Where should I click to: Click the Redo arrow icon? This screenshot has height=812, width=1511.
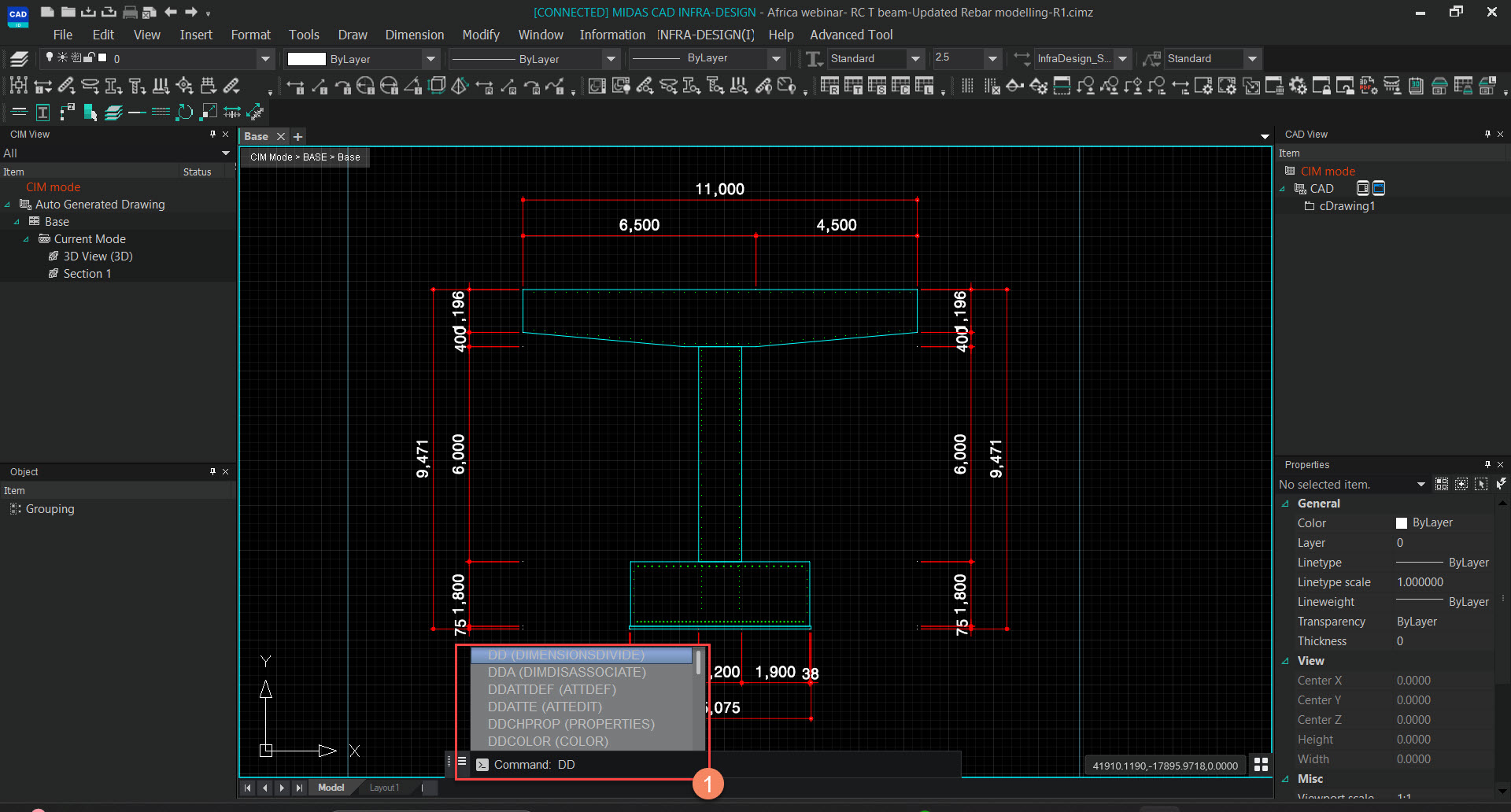[191, 12]
